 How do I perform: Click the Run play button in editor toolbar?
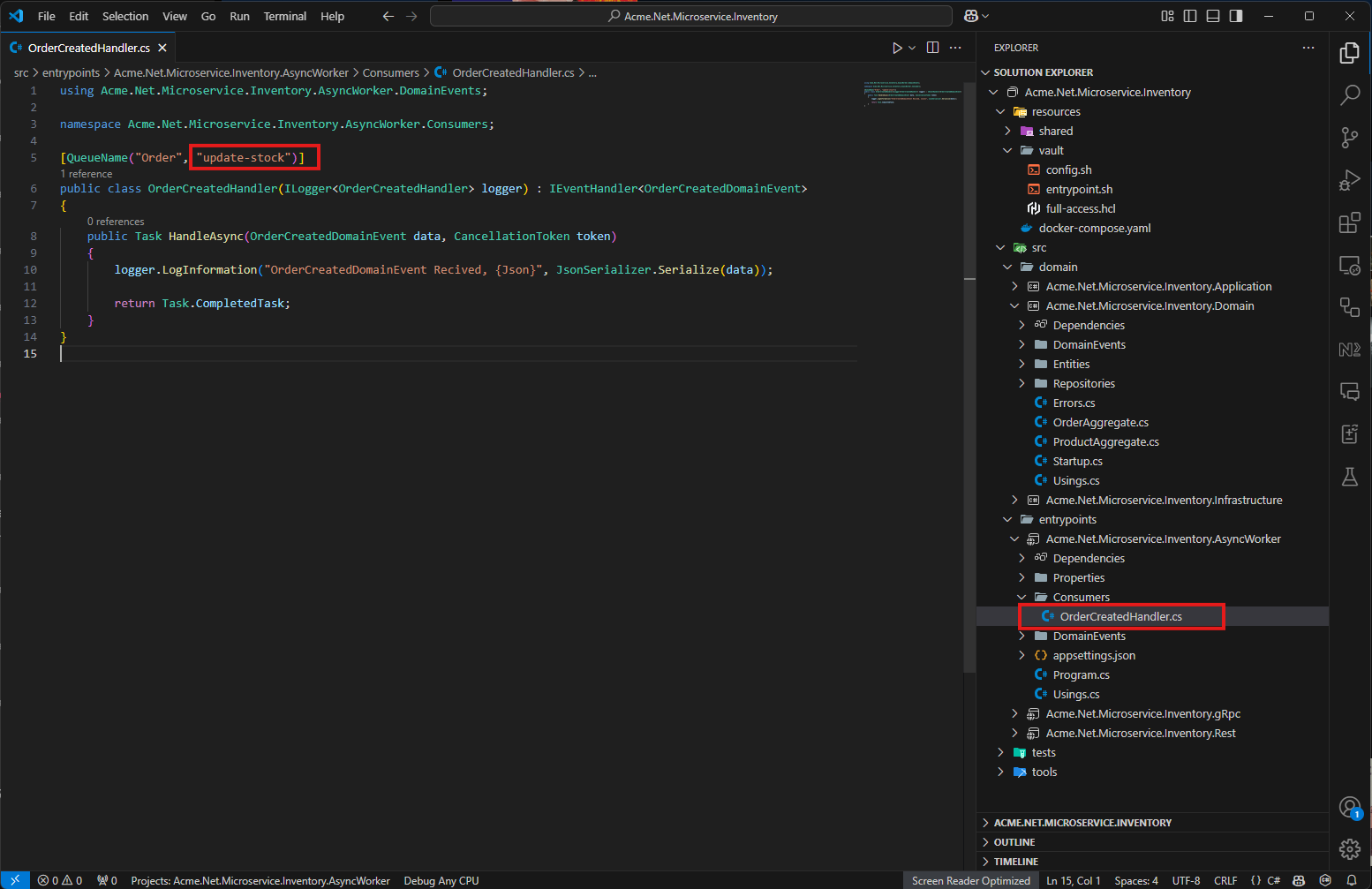coord(897,48)
